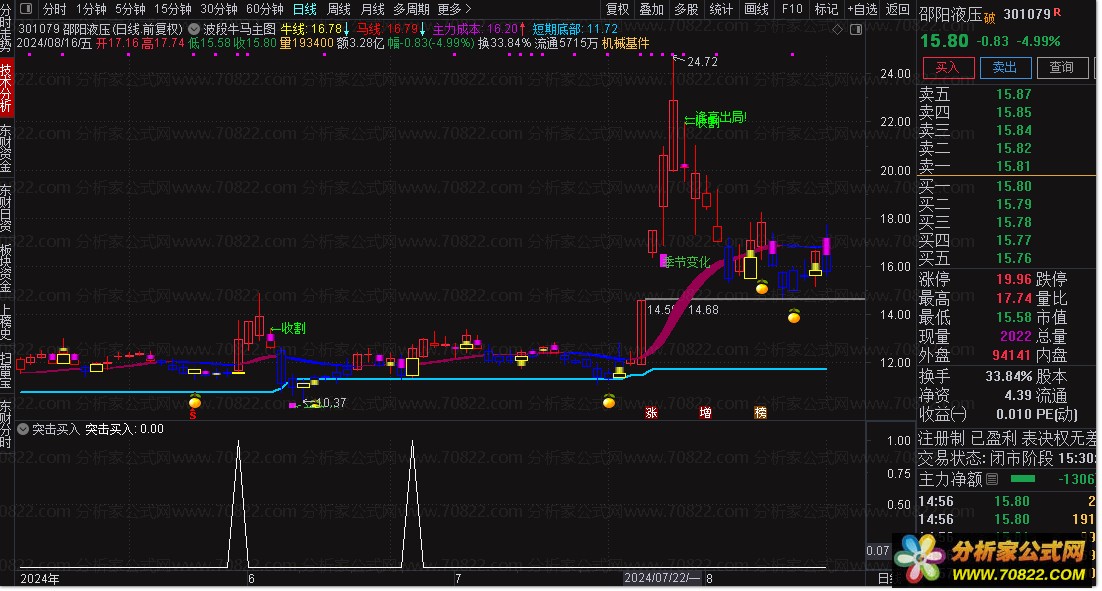Click the 卖五 price 15.87

click(x=1013, y=94)
